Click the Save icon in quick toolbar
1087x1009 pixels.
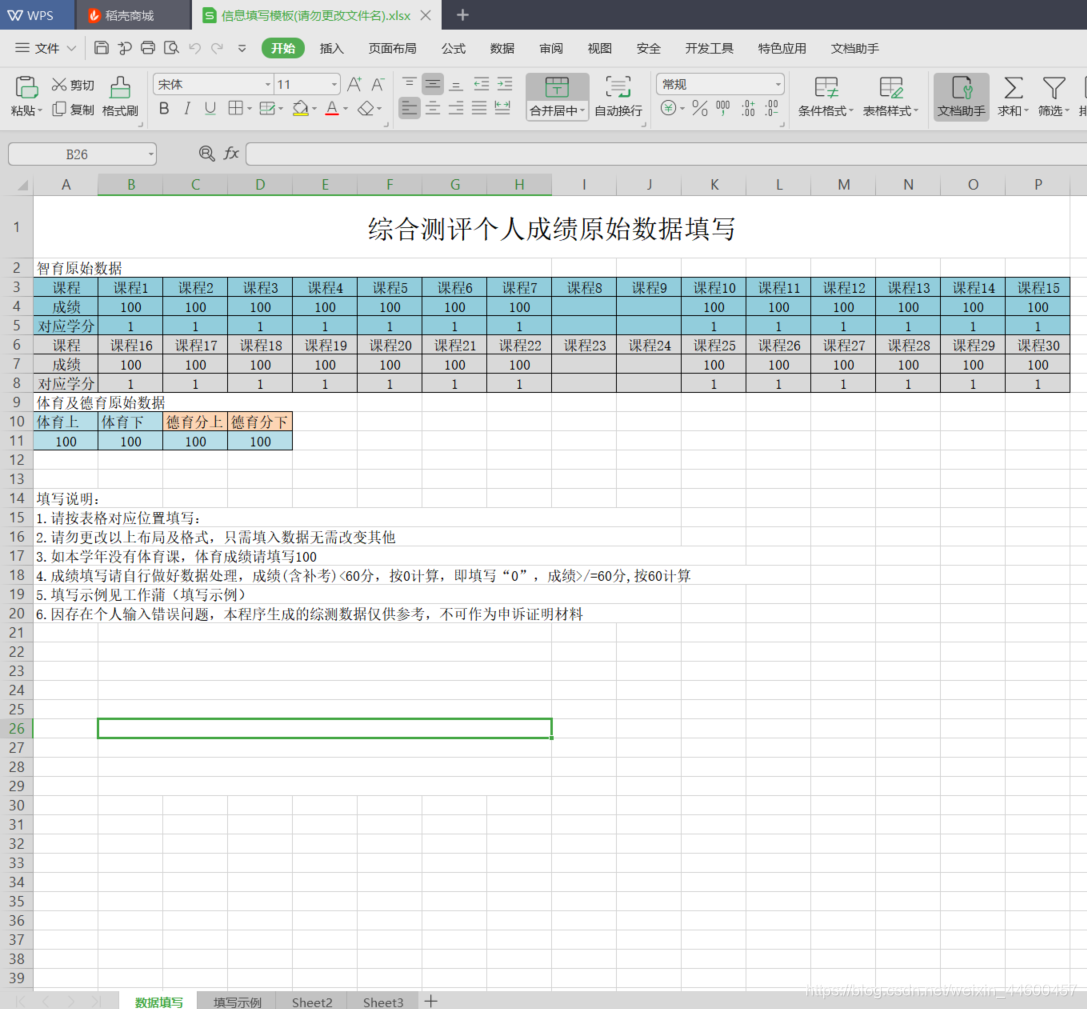pos(101,48)
